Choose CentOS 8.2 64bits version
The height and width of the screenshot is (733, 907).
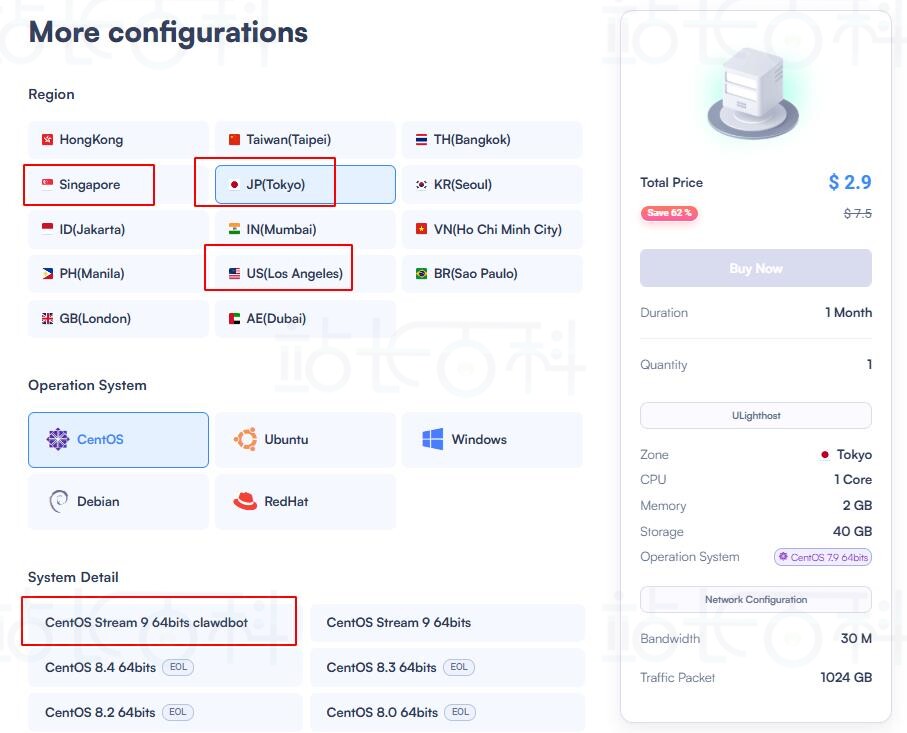165,712
